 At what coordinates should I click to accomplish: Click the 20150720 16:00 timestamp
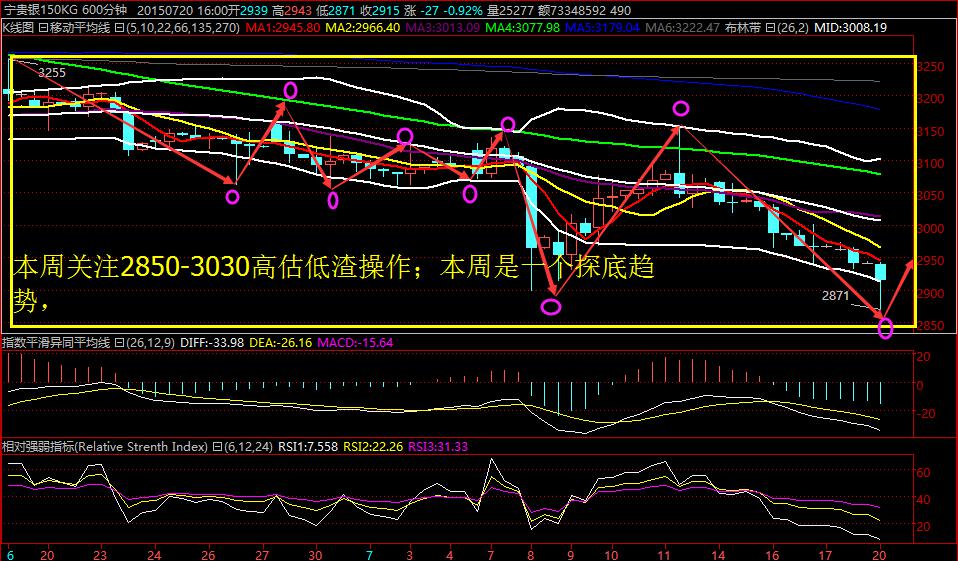(x=181, y=10)
